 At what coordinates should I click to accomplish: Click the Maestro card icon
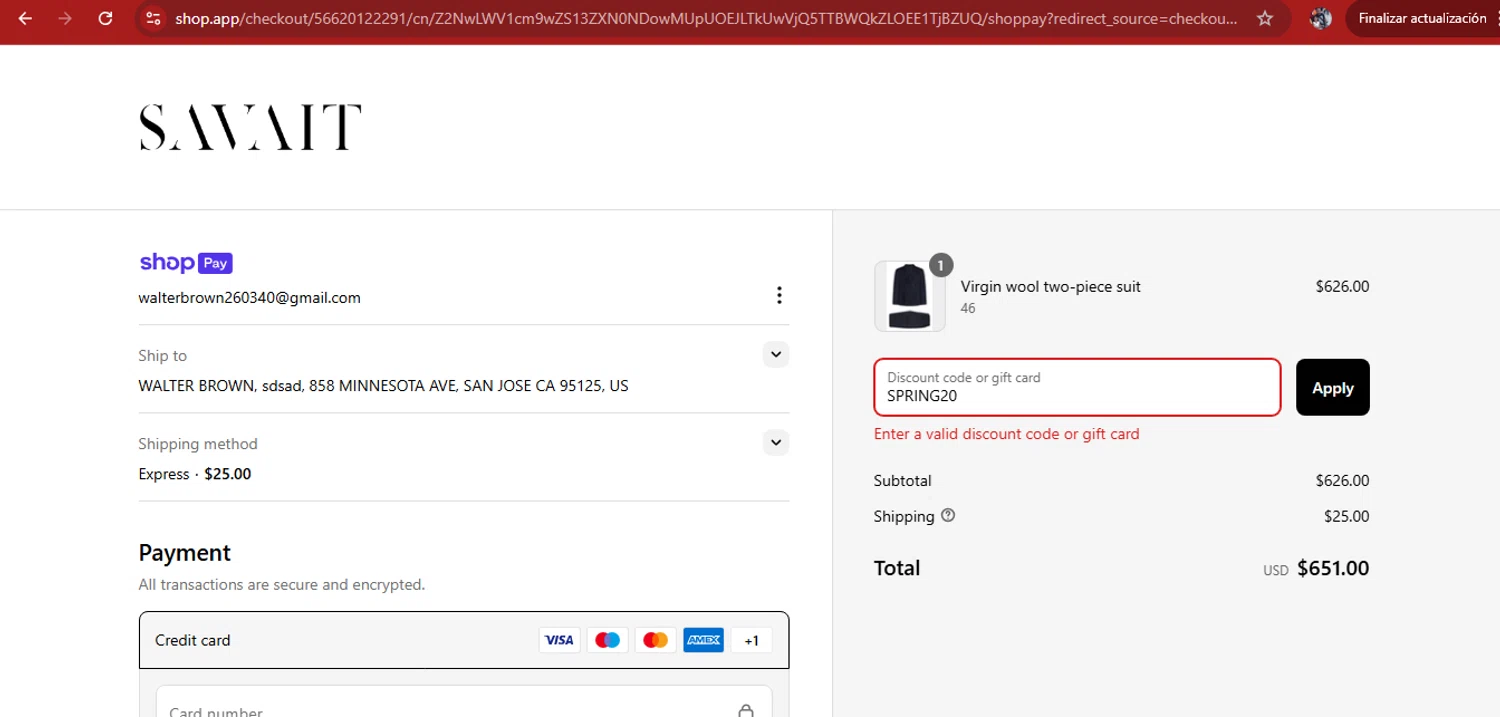[x=607, y=640]
